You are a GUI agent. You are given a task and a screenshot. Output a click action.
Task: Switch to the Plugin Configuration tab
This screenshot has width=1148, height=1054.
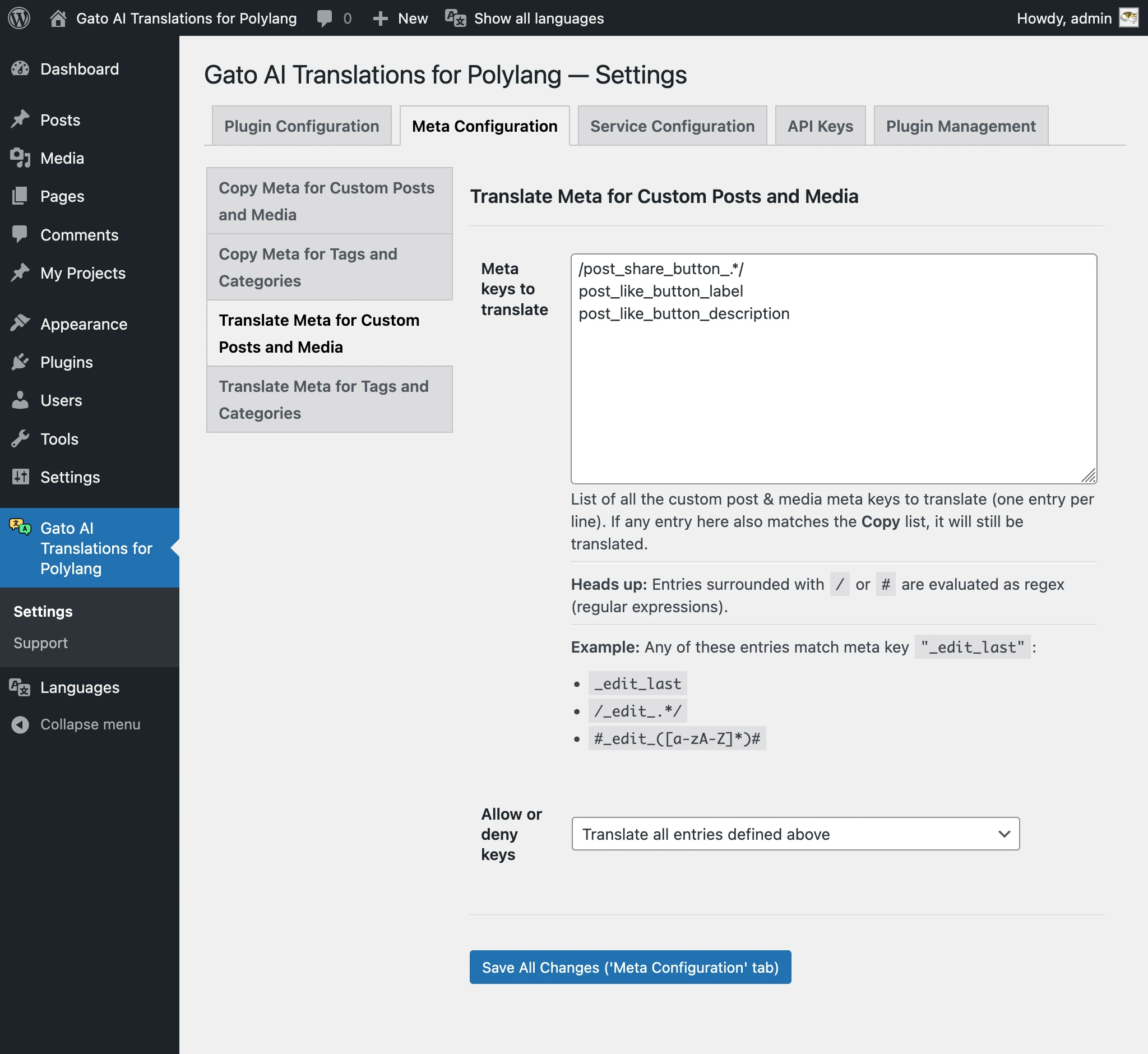tap(302, 126)
